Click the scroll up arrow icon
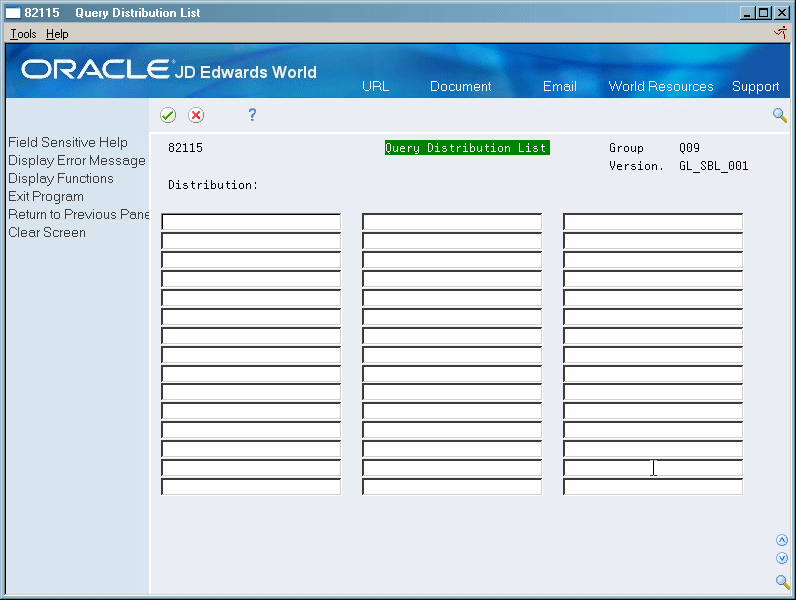This screenshot has width=796, height=600. point(782,540)
